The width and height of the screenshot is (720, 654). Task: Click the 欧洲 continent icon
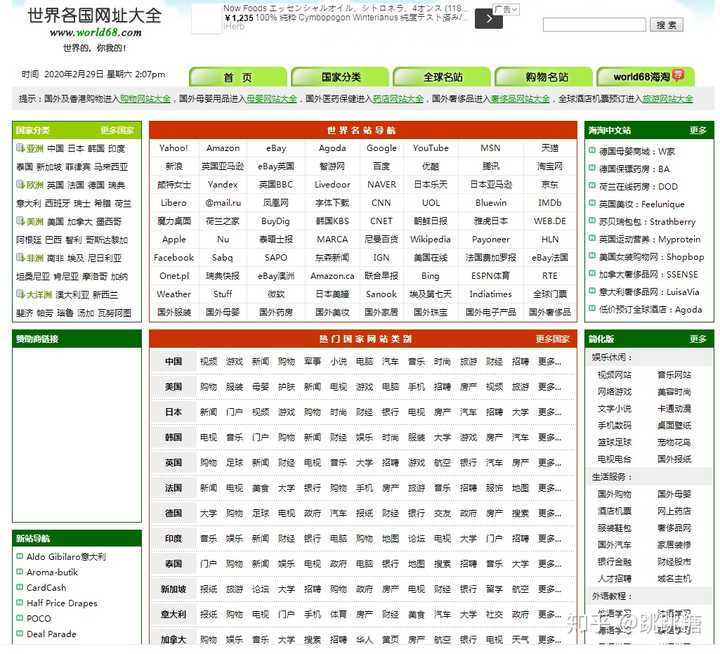click(20, 185)
